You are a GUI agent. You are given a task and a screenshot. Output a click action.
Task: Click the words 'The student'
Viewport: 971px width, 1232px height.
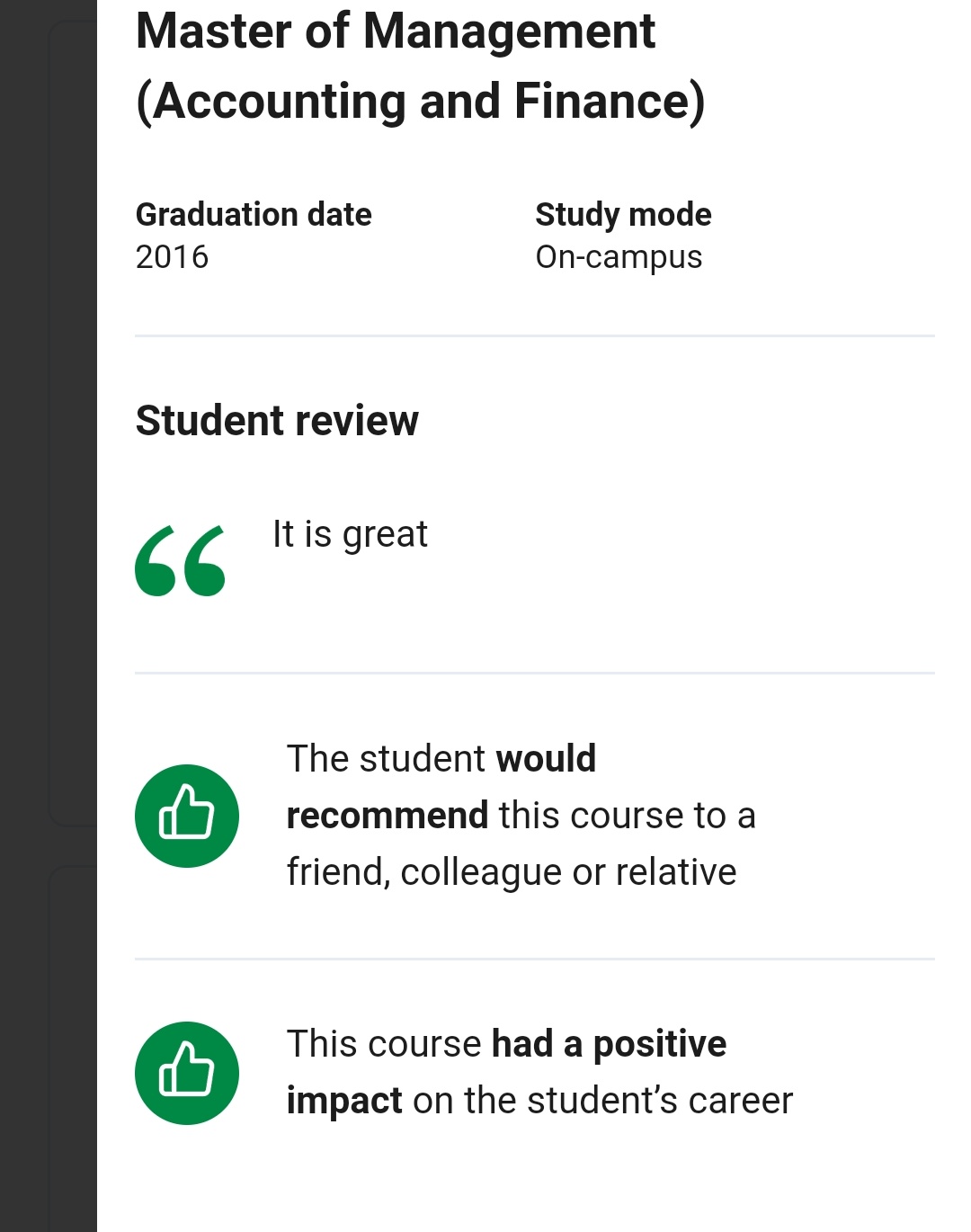click(386, 759)
